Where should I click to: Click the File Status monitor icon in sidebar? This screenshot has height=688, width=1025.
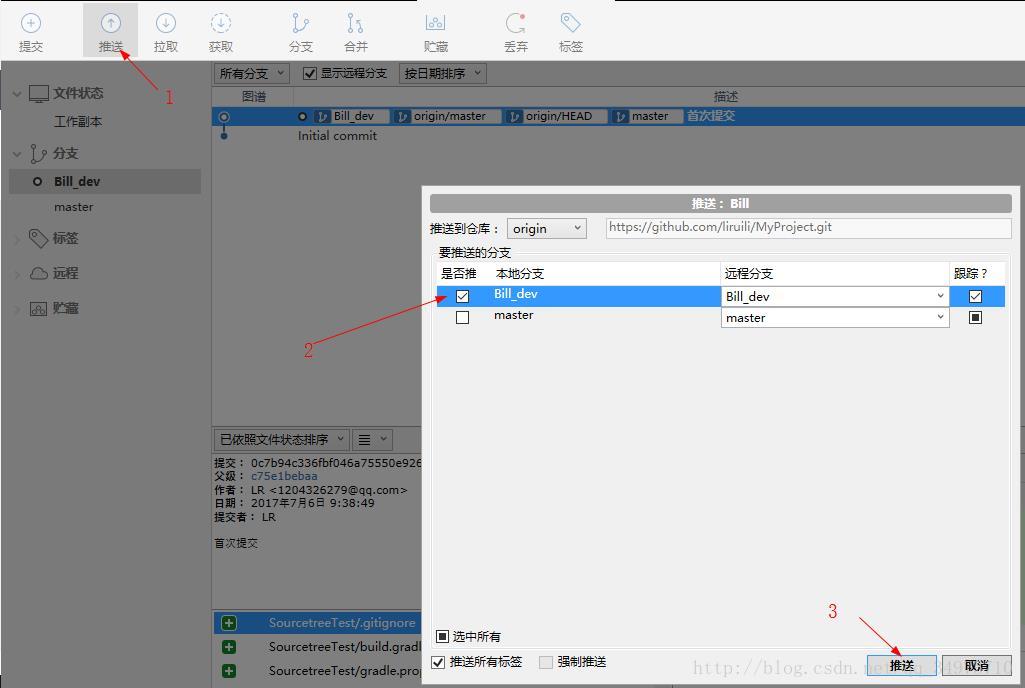coord(39,94)
